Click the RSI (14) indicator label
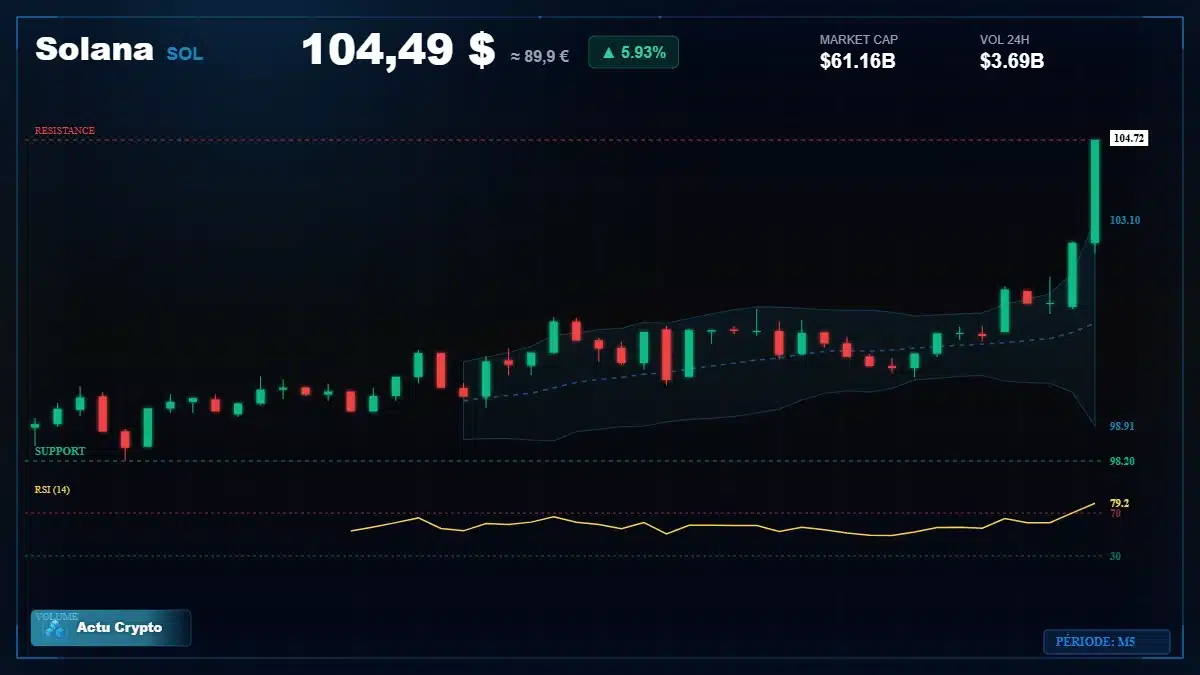Screen dimensions: 1200x675 (52, 490)
